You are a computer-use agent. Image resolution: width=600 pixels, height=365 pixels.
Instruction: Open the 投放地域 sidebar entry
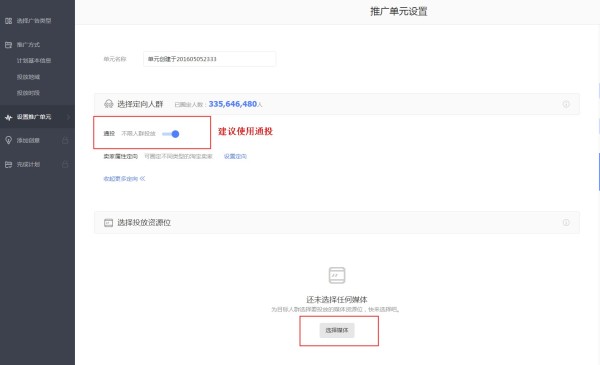(28, 77)
